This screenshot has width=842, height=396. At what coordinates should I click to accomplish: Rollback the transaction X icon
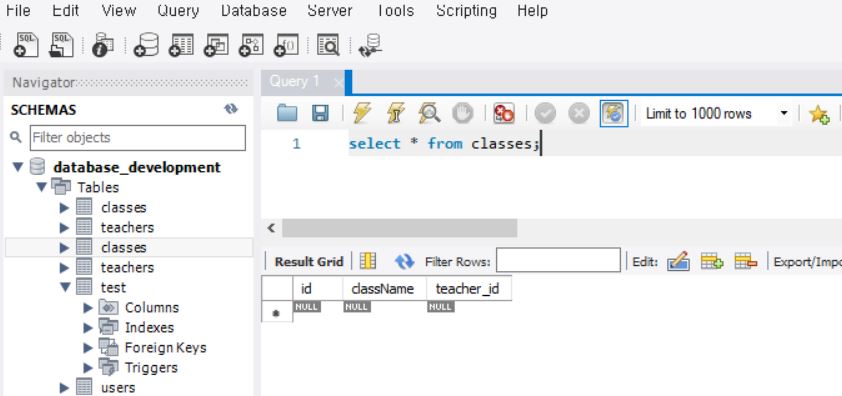tap(579, 113)
